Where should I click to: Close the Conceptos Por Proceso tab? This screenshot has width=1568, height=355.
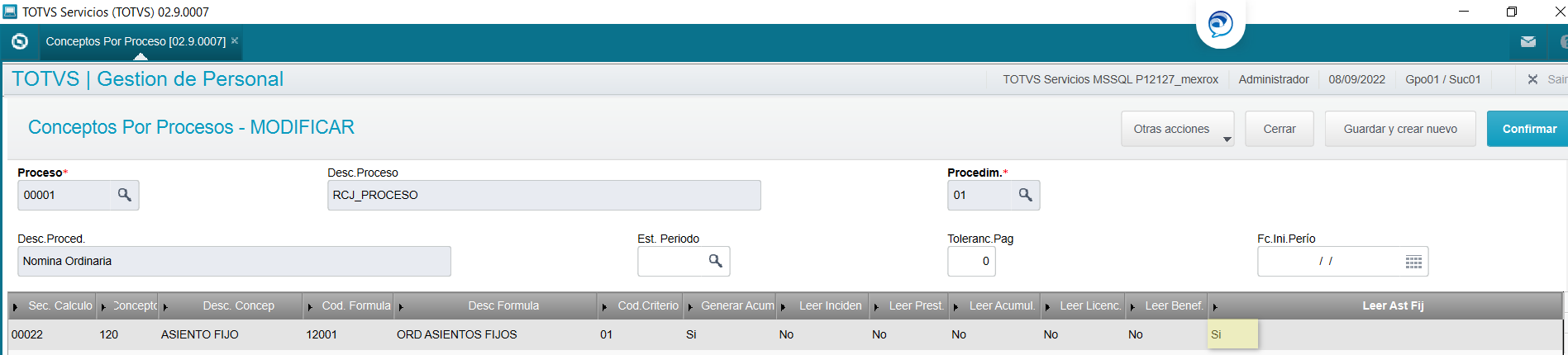[x=235, y=40]
